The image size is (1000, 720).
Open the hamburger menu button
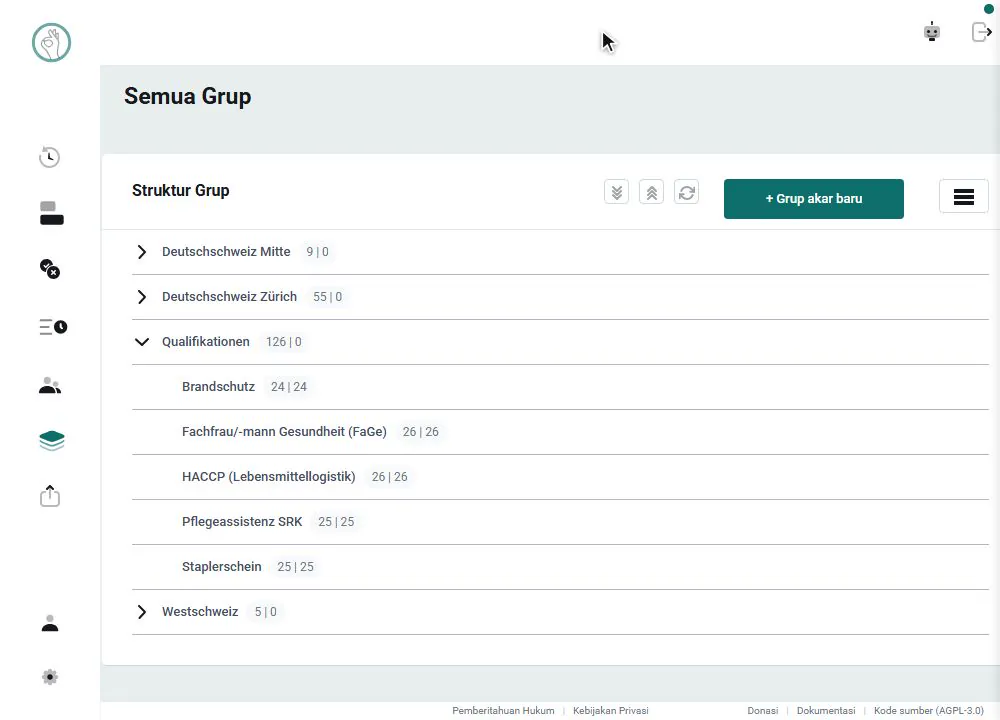click(964, 197)
